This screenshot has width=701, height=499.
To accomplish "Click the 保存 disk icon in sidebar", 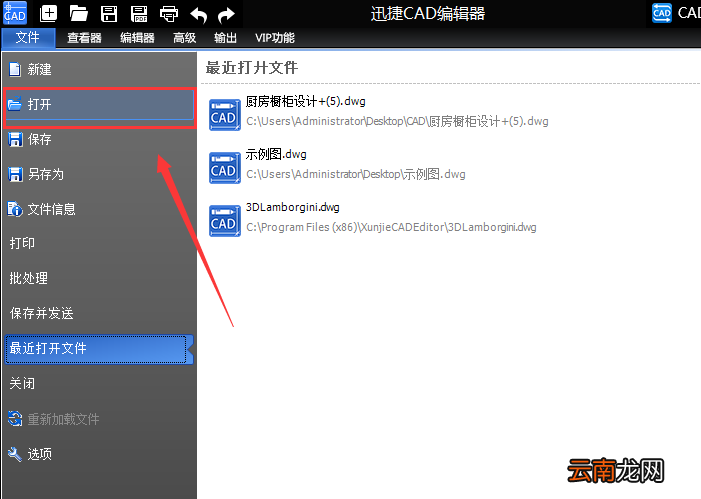I will [x=15, y=140].
